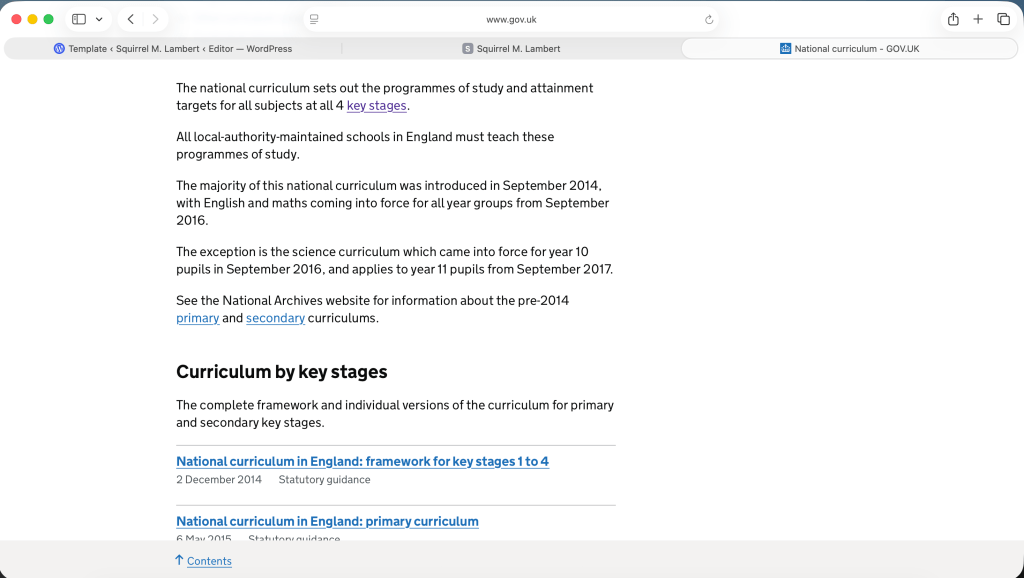
Task: Open the page reader icon in address bar
Action: tap(314, 19)
